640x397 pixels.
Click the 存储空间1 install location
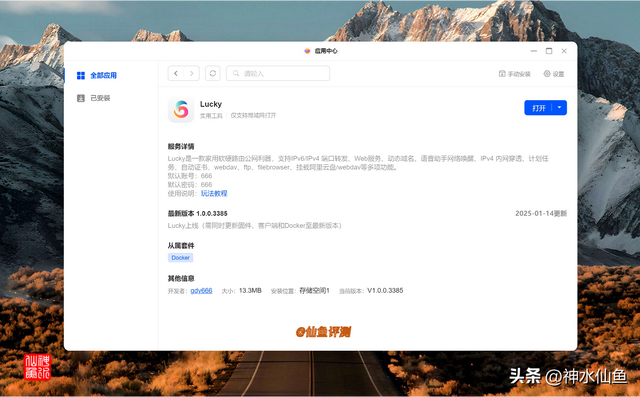(x=314, y=291)
